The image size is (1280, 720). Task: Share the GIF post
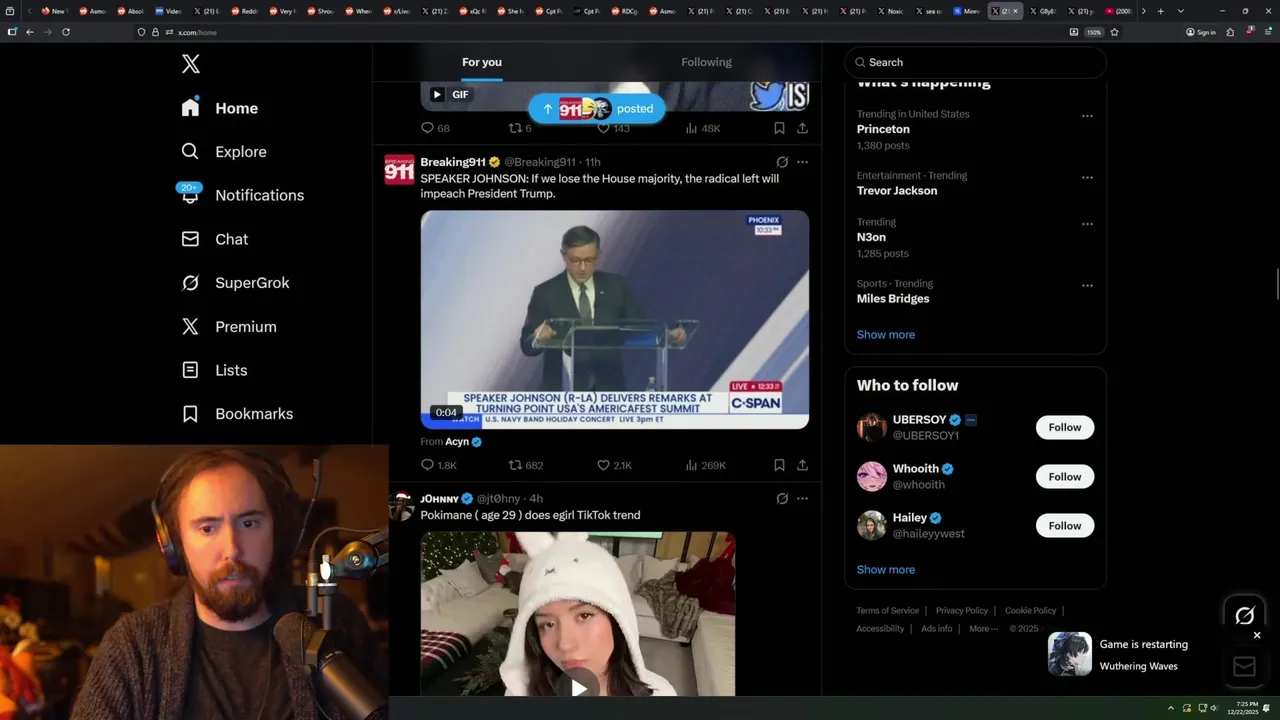pyautogui.click(x=802, y=128)
